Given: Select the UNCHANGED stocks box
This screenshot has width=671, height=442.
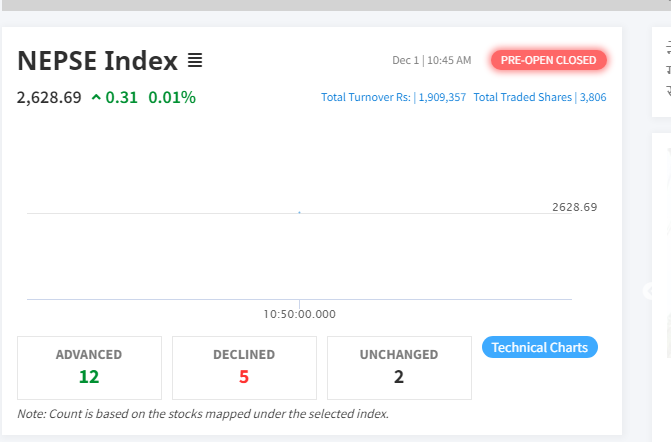Looking at the screenshot, I should [x=398, y=367].
